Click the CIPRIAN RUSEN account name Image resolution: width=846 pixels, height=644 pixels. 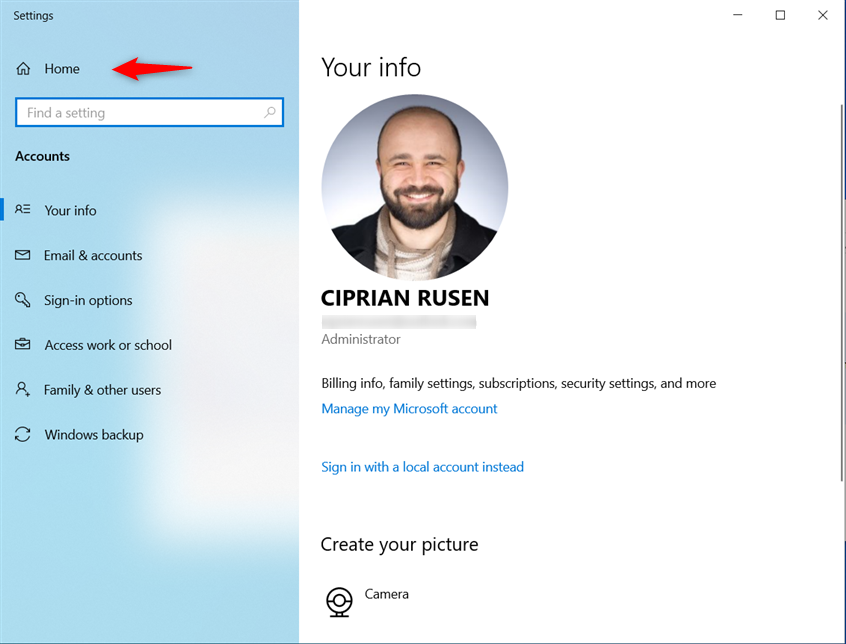pos(405,298)
